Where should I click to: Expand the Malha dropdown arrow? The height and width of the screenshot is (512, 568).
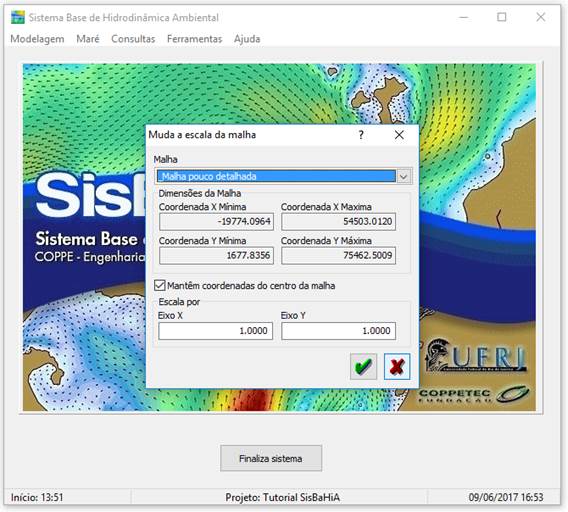tap(404, 176)
